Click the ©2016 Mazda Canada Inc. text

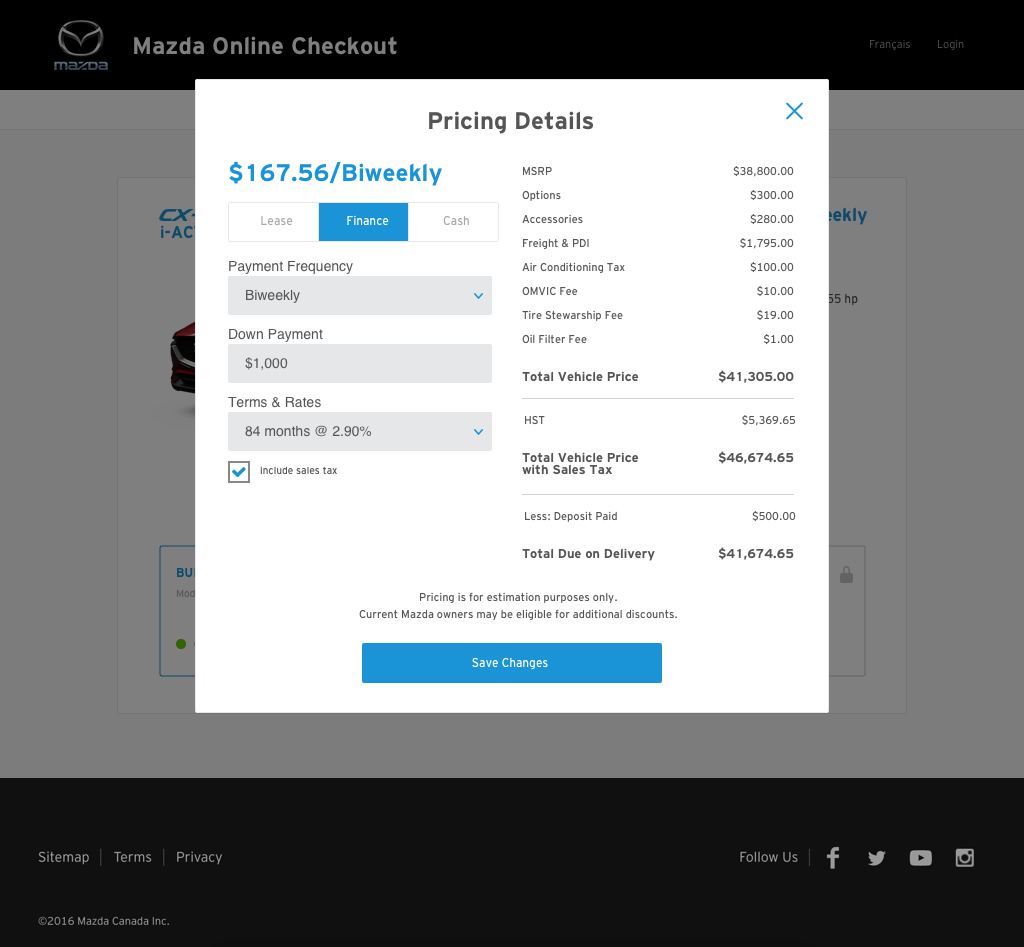click(x=104, y=921)
